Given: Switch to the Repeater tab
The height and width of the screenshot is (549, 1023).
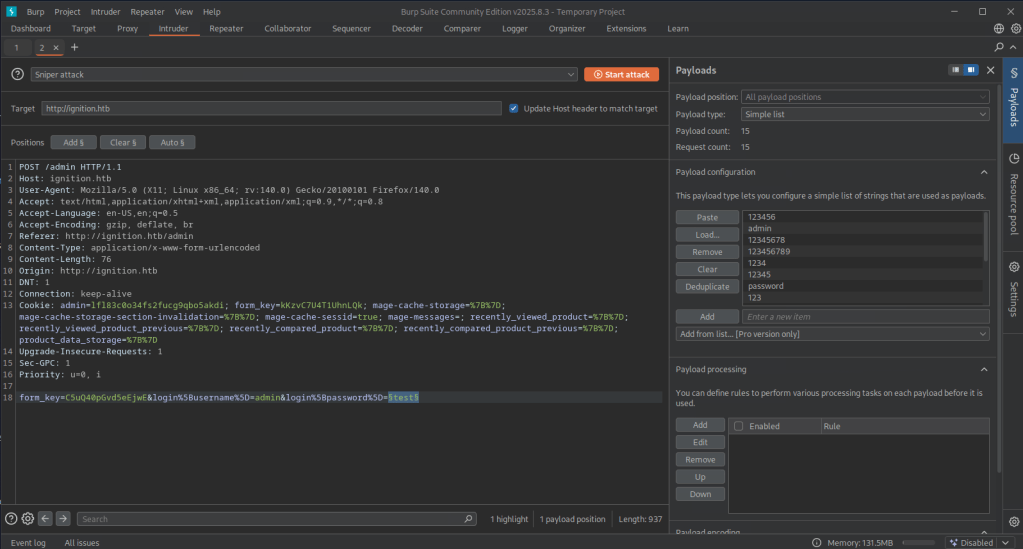Looking at the screenshot, I should tap(225, 29).
